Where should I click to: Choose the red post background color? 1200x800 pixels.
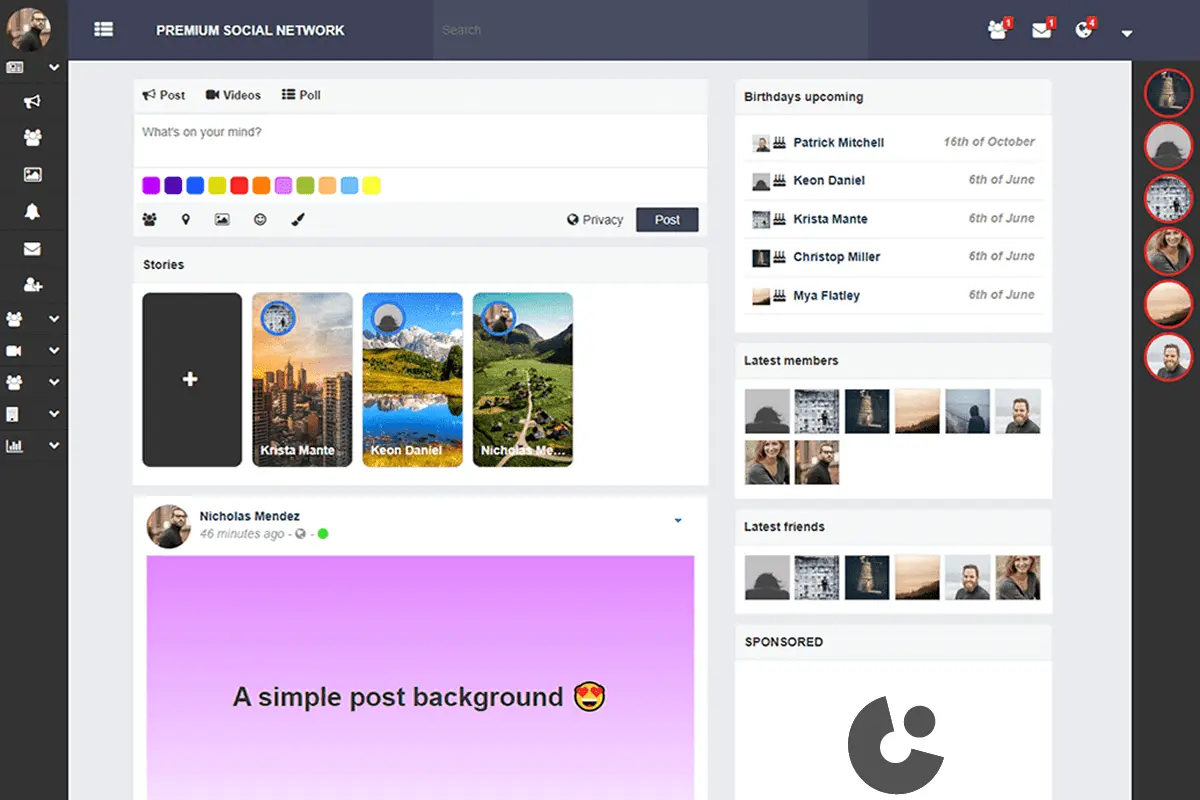point(239,186)
